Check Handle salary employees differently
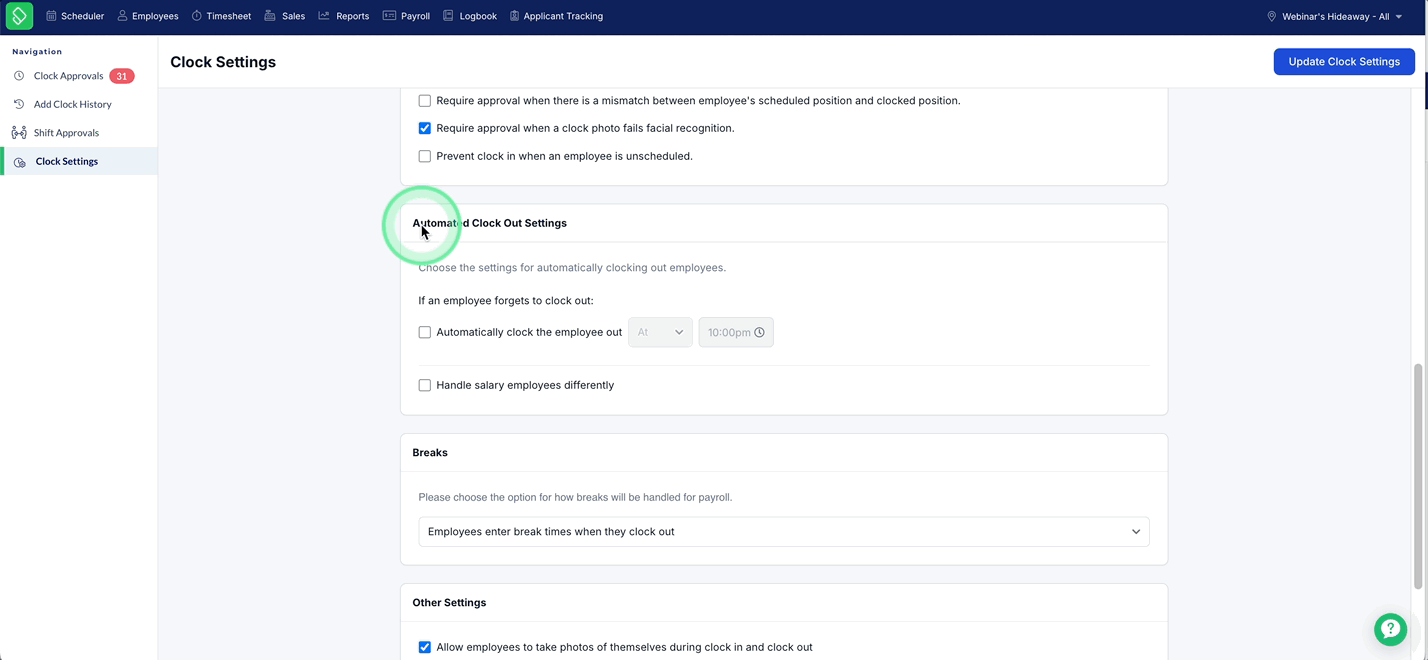This screenshot has height=660, width=1428. tap(425, 385)
